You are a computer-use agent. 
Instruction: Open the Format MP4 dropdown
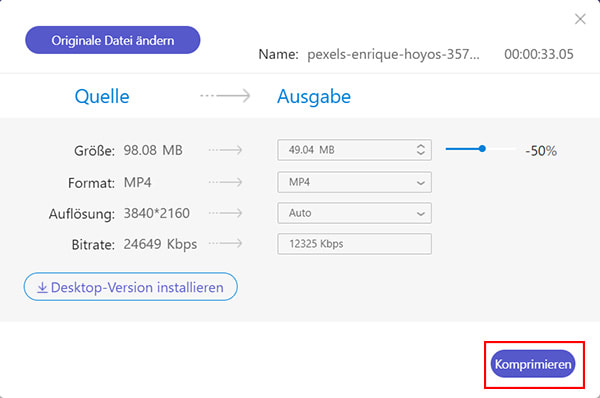coord(354,182)
